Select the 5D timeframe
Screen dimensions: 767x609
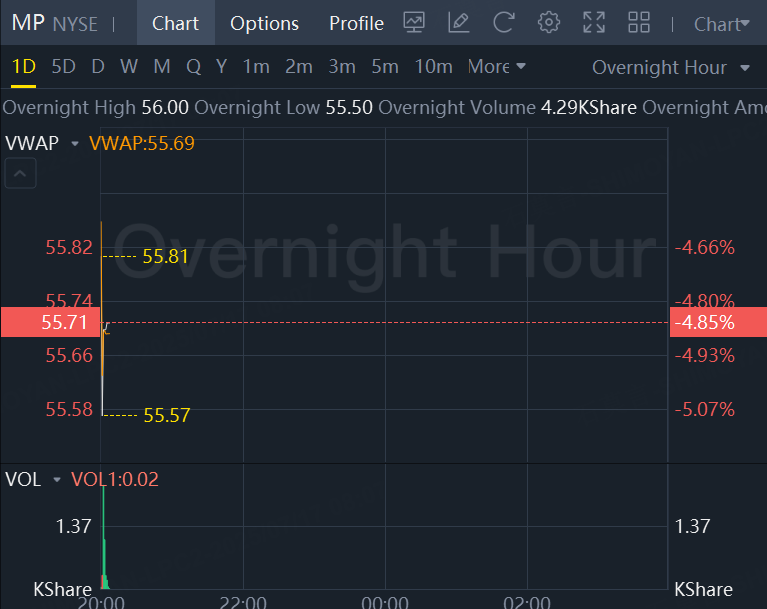click(x=63, y=67)
